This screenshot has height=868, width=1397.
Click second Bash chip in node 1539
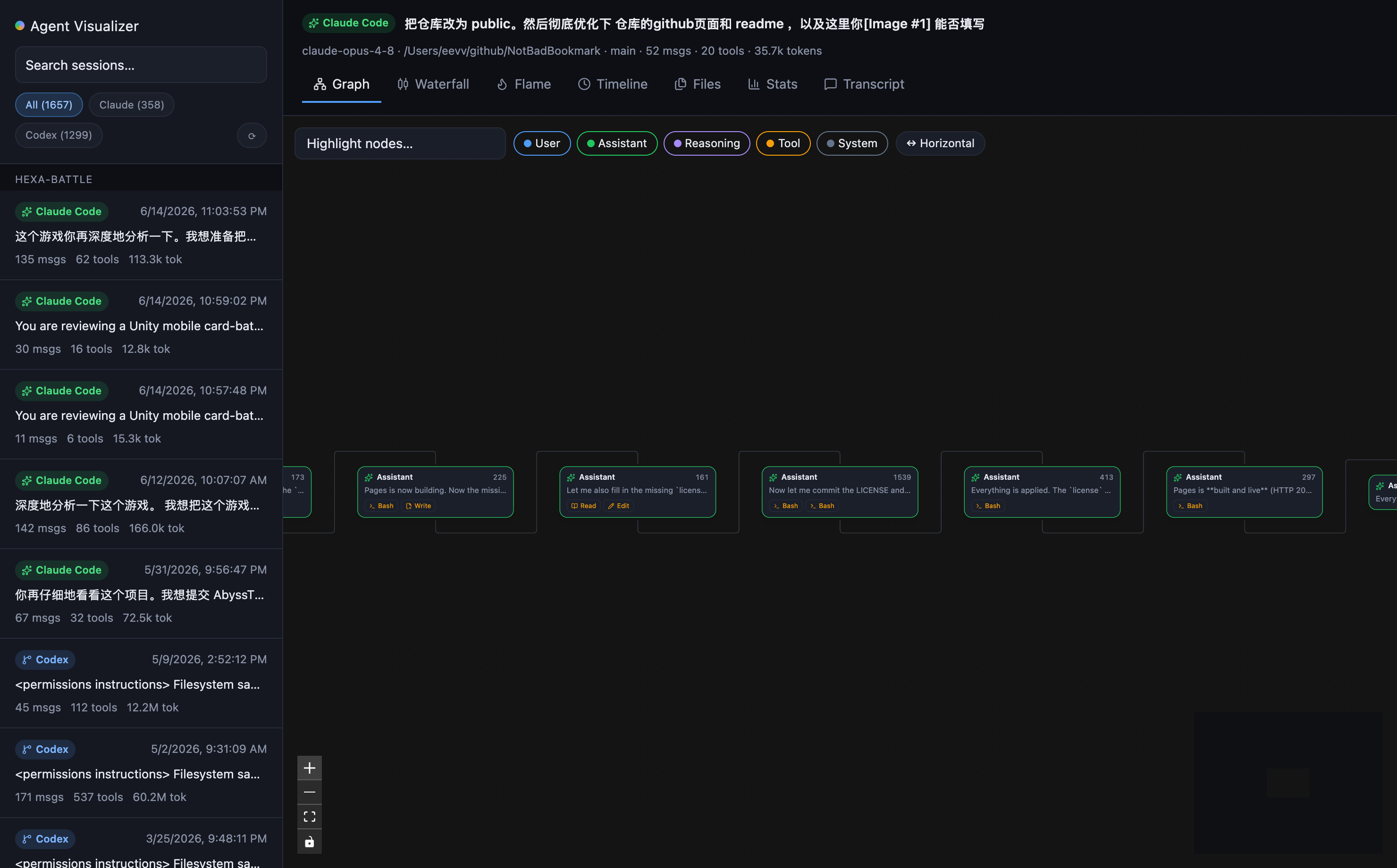pos(822,506)
